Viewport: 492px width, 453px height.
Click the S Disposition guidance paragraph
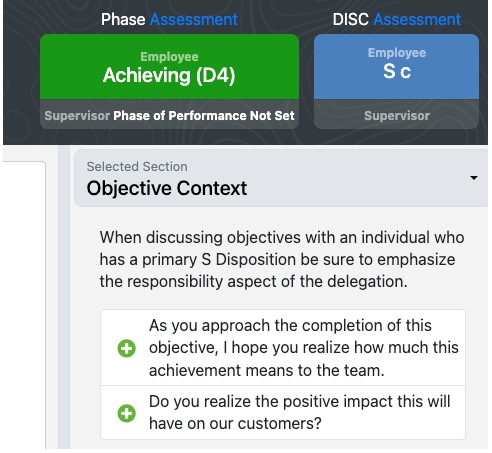[282, 259]
